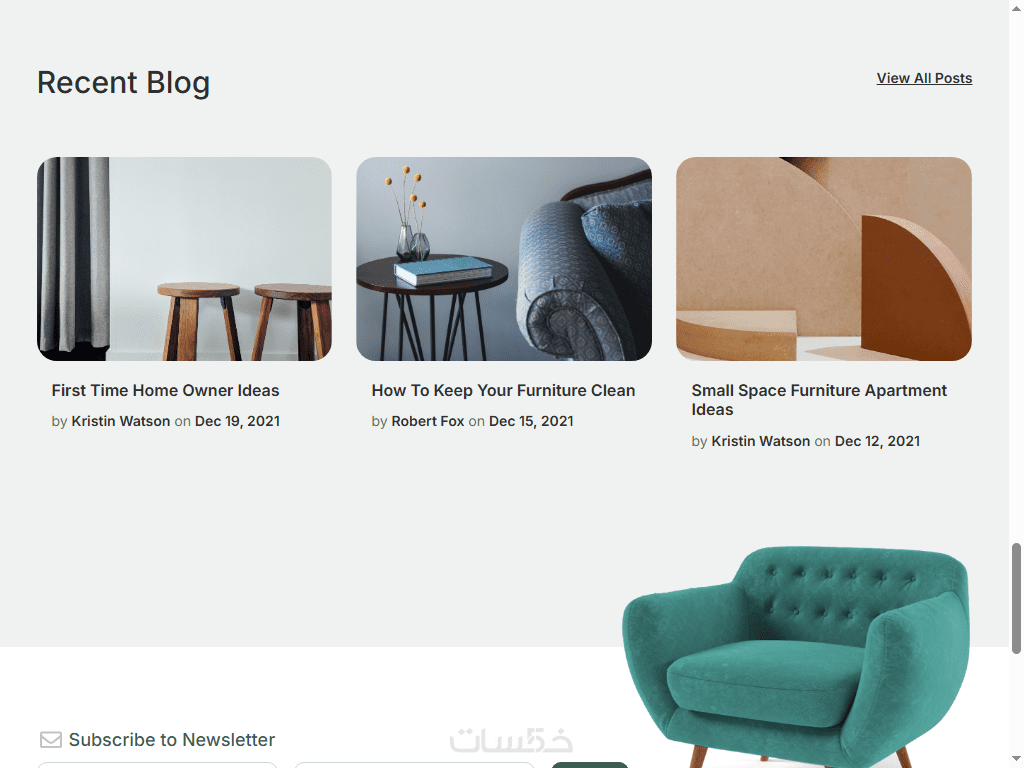Viewport: 1024px width, 768px height.
Task: Visit author Robert Fox profile link
Action: pyautogui.click(x=428, y=421)
